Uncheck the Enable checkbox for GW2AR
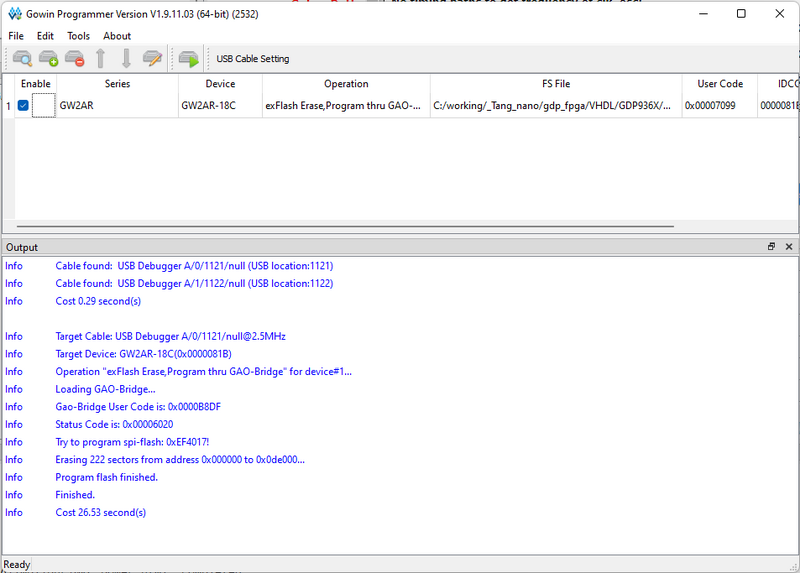800x573 pixels. tap(23, 105)
